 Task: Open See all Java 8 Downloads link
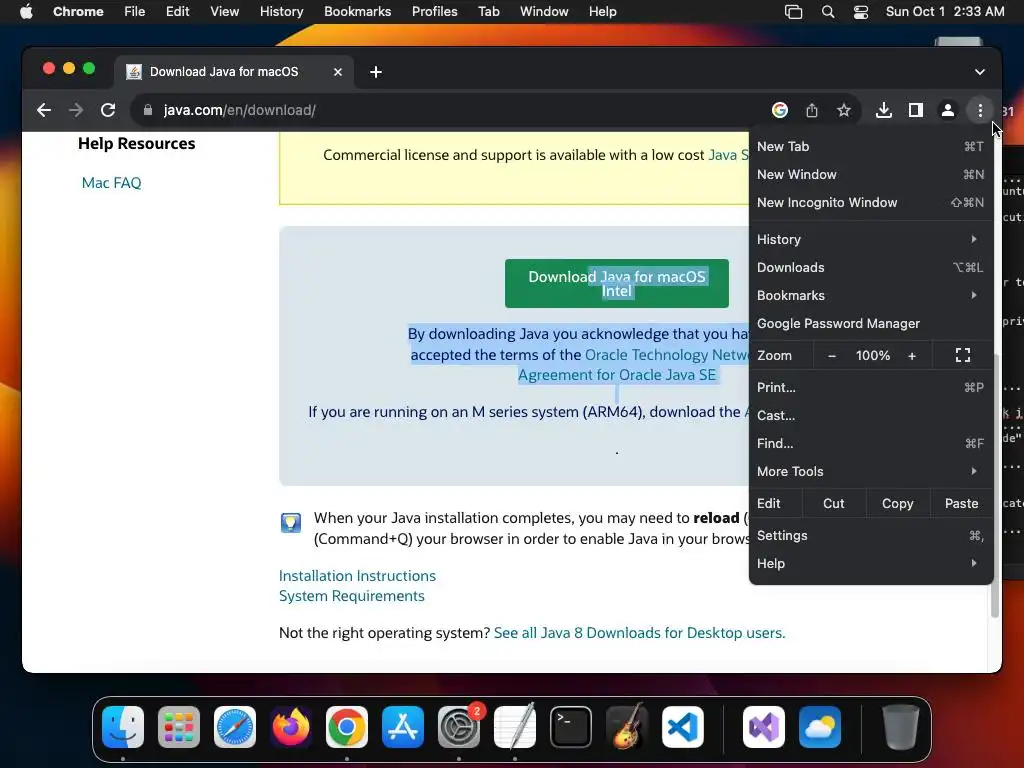pos(639,633)
